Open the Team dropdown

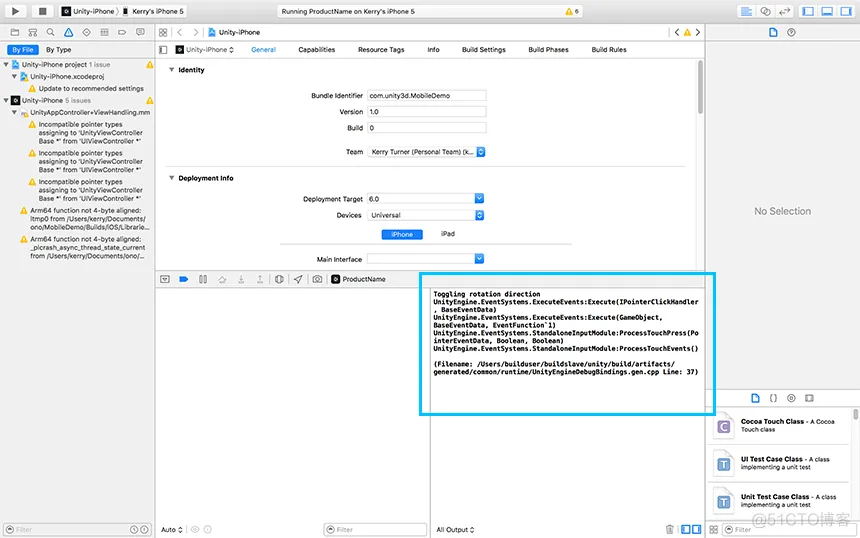point(426,152)
